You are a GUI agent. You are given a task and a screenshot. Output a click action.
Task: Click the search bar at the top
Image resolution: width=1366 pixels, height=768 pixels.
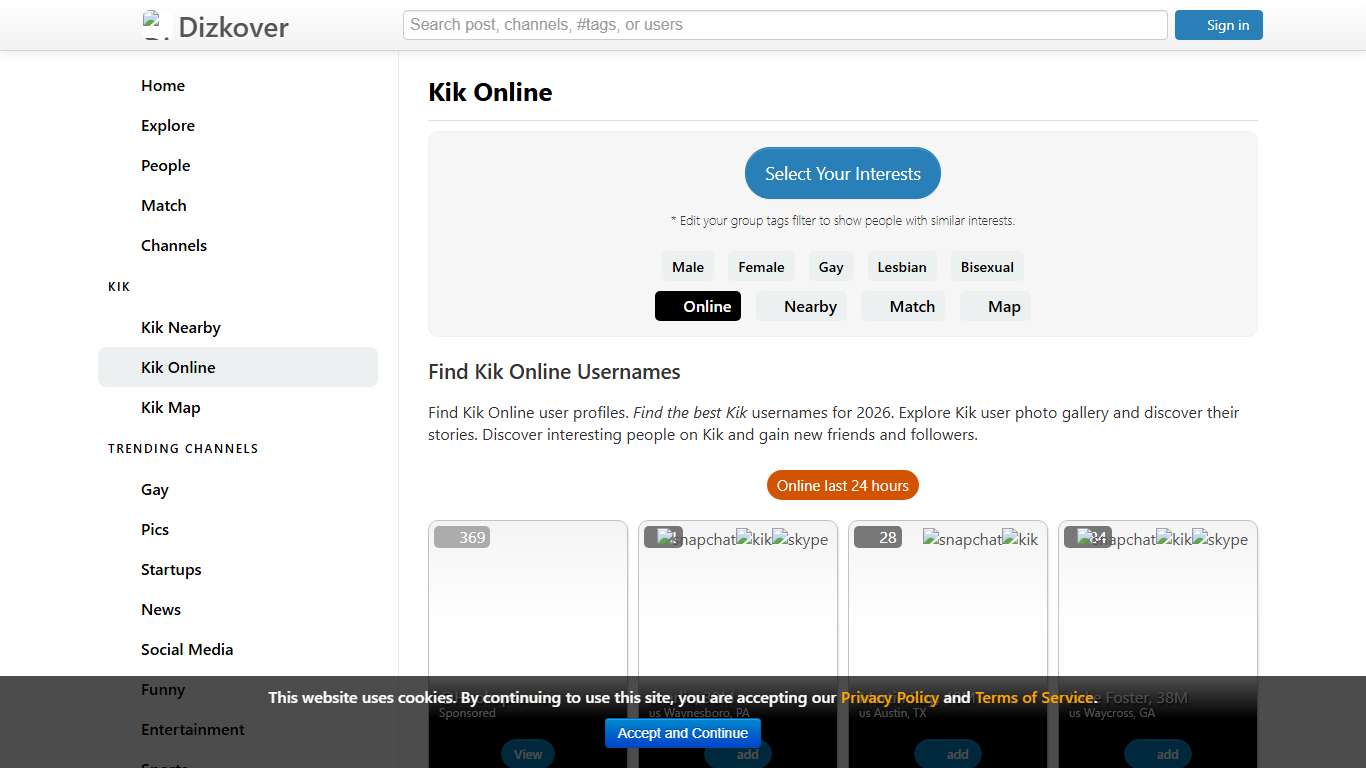[785, 24]
